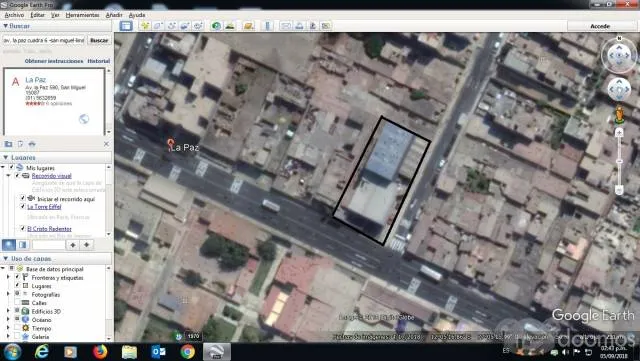640x361 pixels.
Task: Click the zoom slider on the map
Action: 619,161
